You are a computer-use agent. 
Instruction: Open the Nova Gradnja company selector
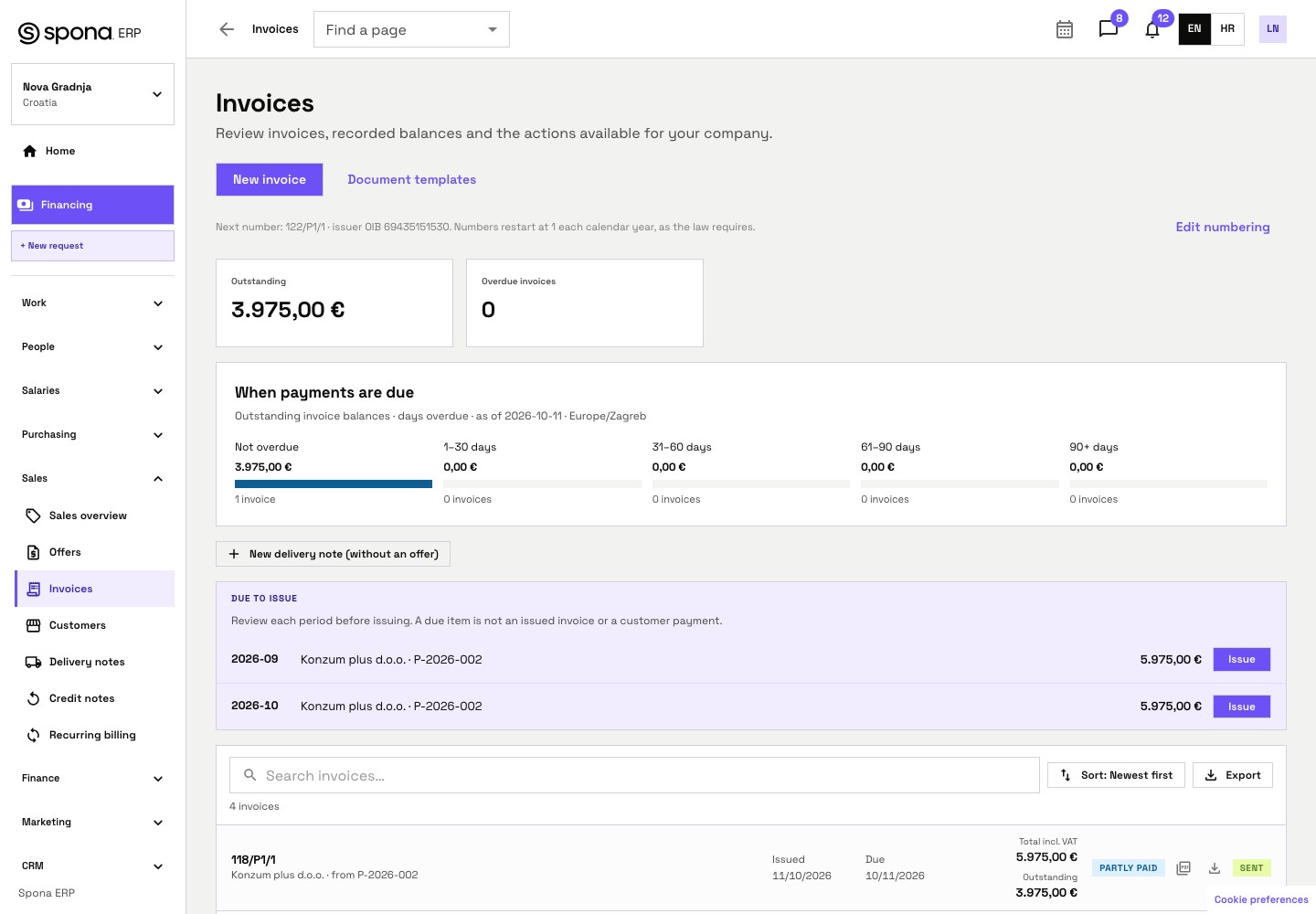(x=92, y=94)
